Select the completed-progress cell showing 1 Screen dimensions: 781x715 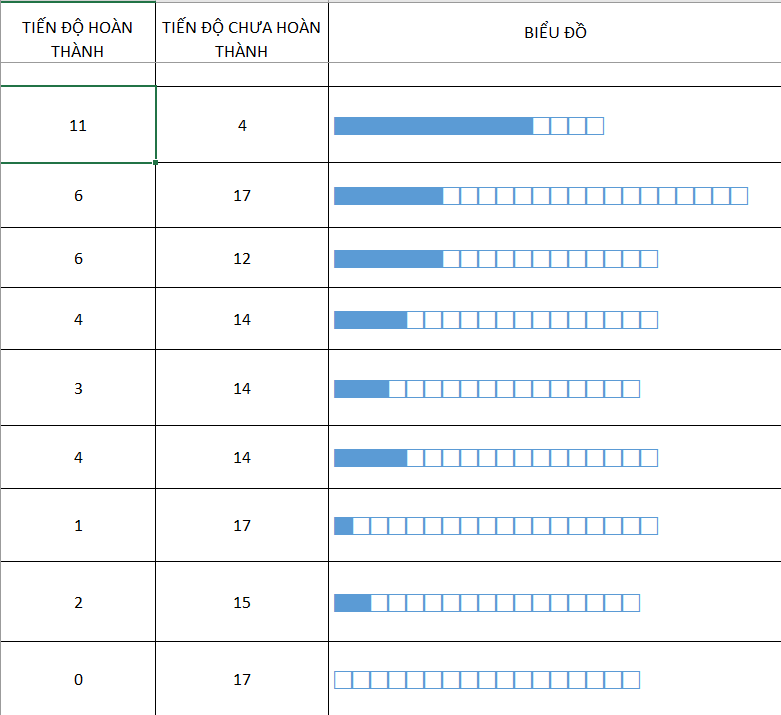pos(78,526)
